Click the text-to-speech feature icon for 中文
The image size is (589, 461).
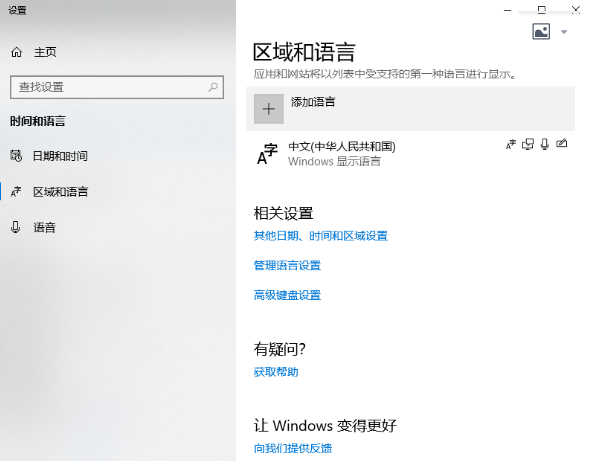click(528, 144)
